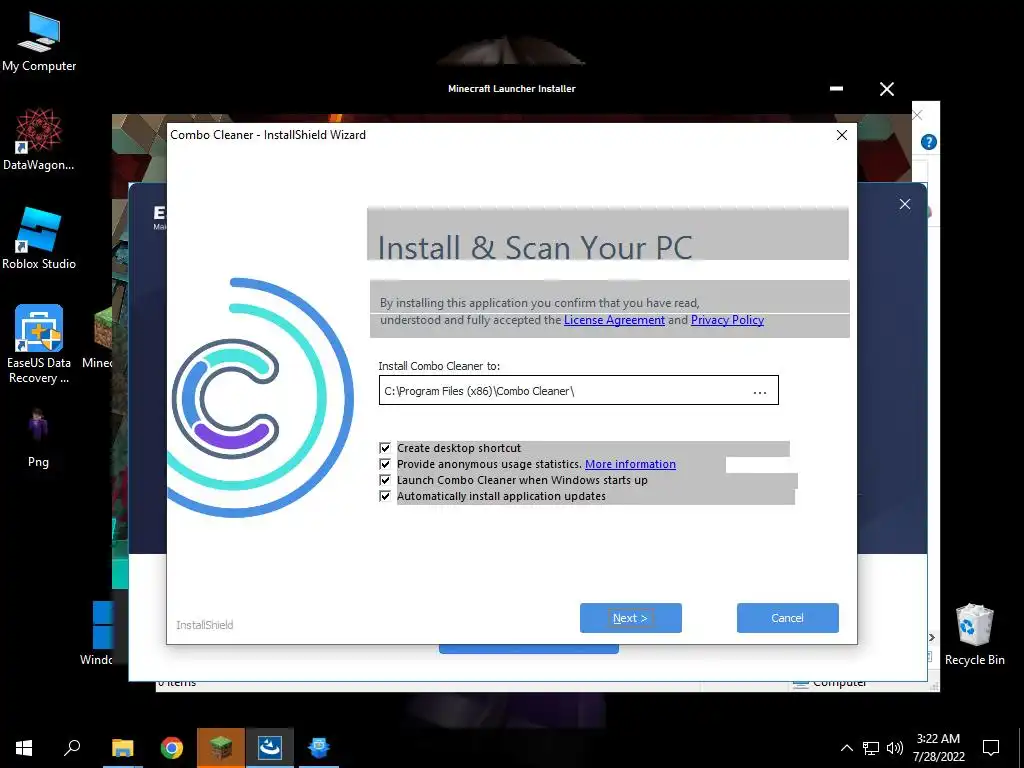Open Google Chrome from the taskbar
Viewport: 1024px width, 768px height.
[172, 748]
